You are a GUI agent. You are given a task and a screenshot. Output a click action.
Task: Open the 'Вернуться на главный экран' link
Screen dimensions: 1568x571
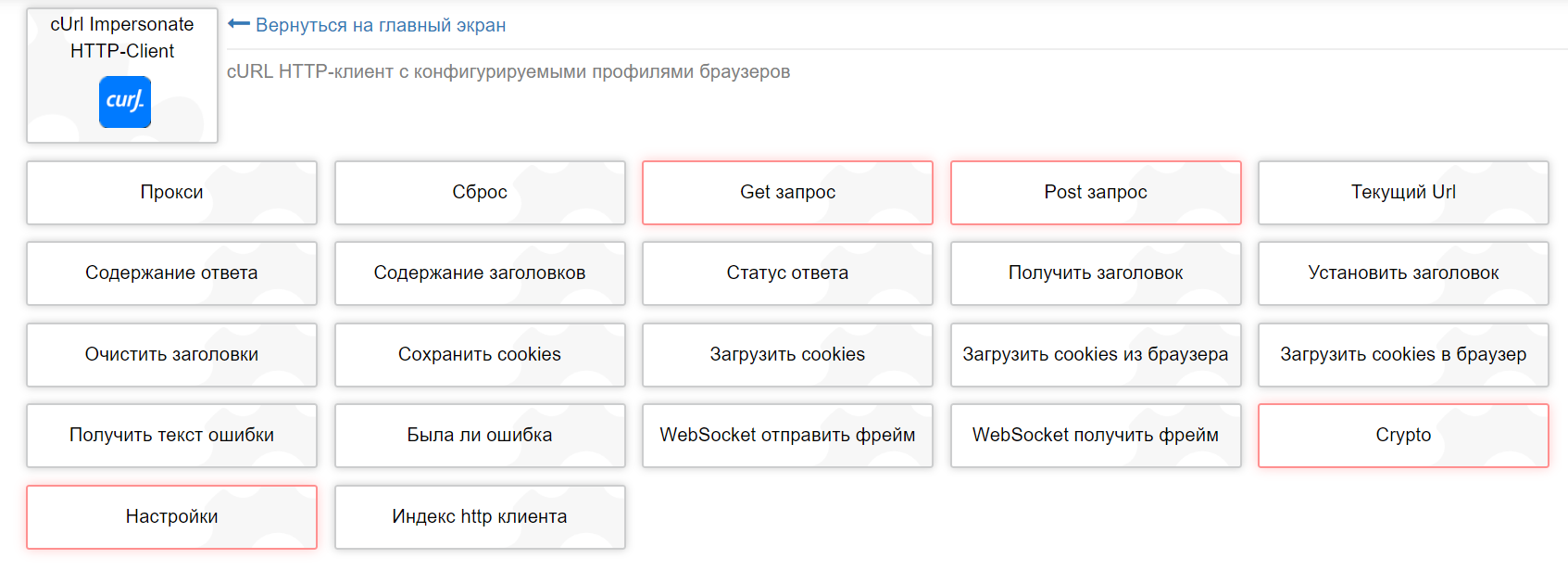coord(382,25)
